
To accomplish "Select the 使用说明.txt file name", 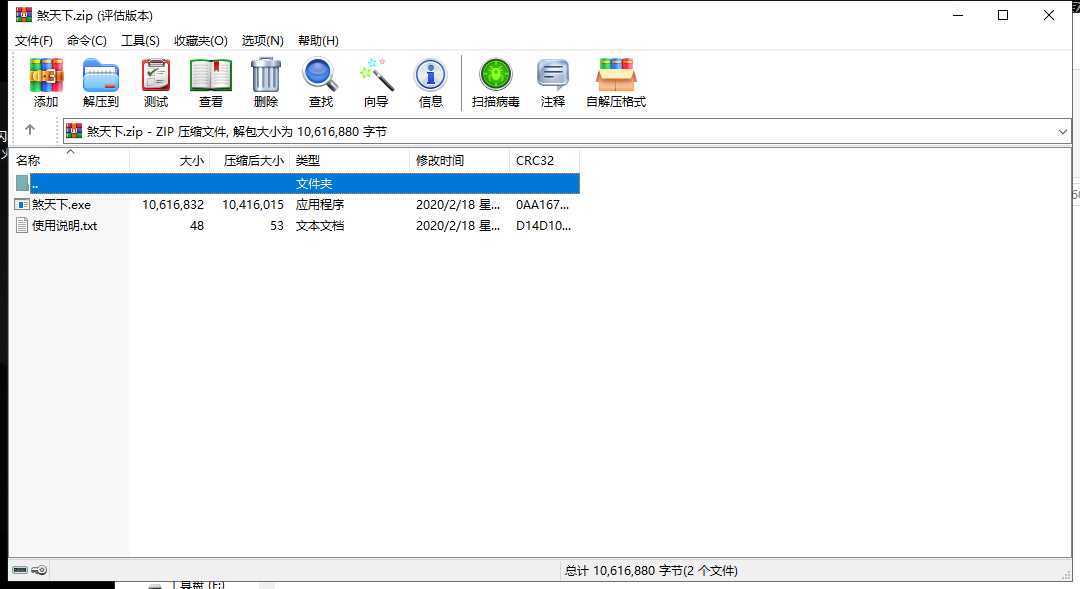I will coord(65,225).
